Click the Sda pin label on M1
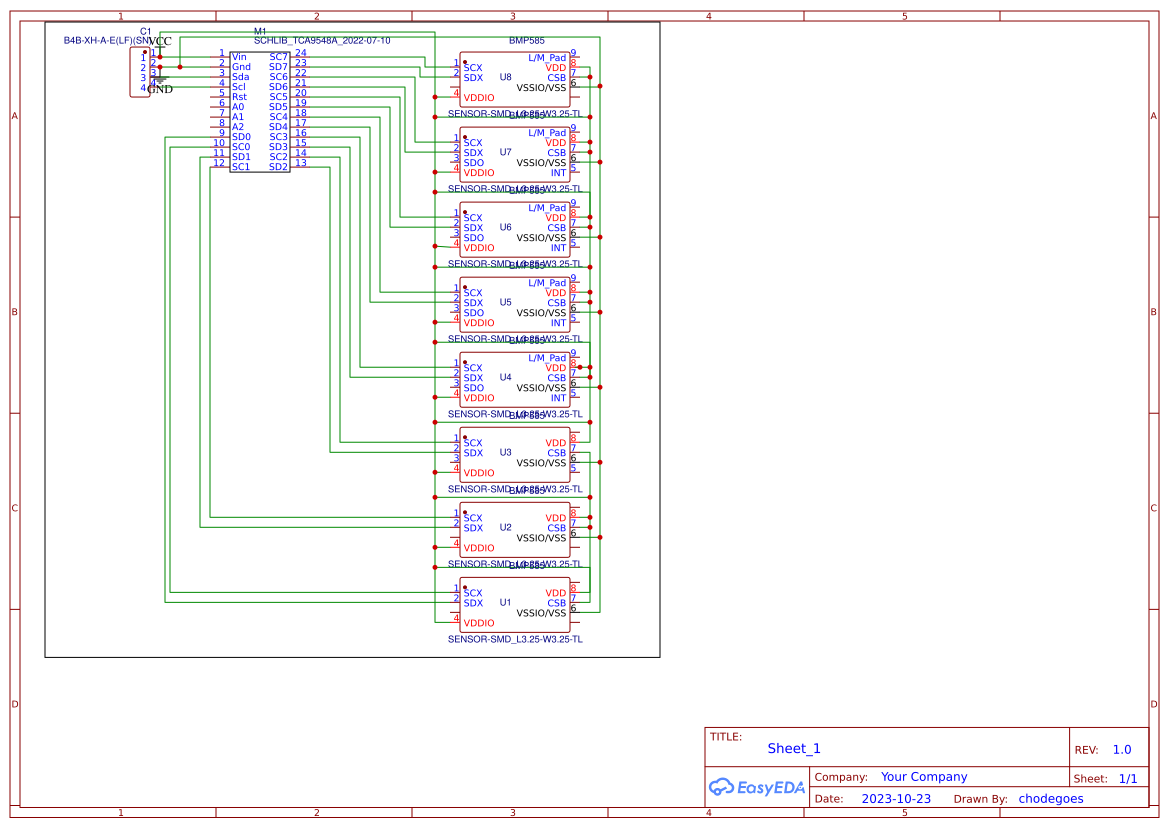 pyautogui.click(x=240, y=76)
